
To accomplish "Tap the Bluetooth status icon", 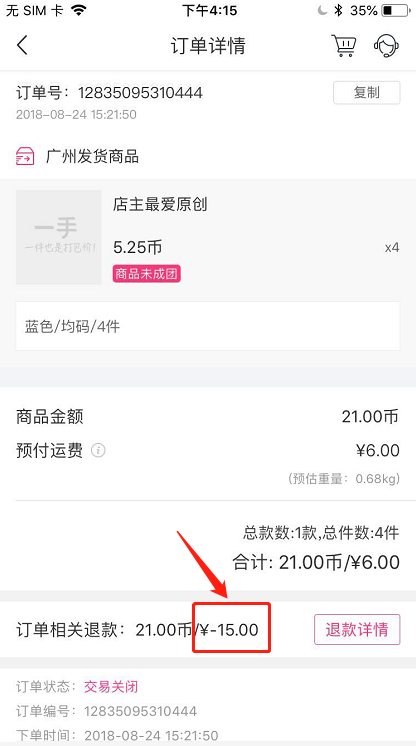I will (338, 10).
